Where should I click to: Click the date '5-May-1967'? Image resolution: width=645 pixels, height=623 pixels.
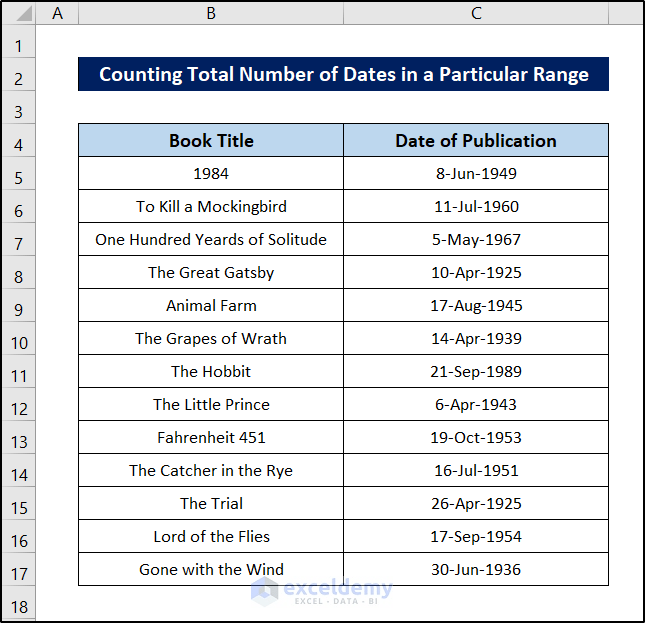(x=476, y=239)
